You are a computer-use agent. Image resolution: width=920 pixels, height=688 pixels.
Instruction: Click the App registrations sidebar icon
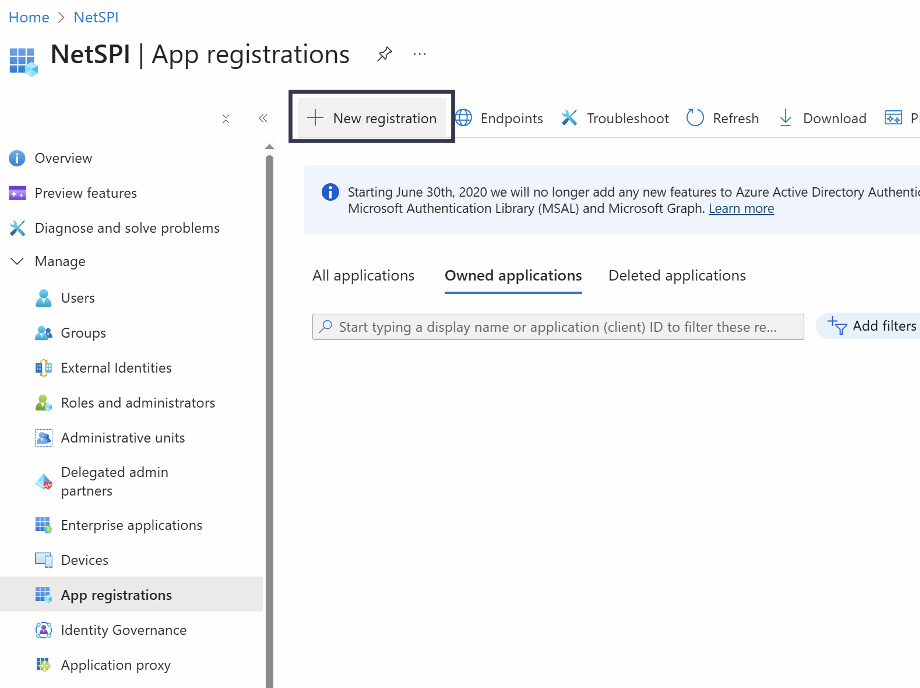43,595
